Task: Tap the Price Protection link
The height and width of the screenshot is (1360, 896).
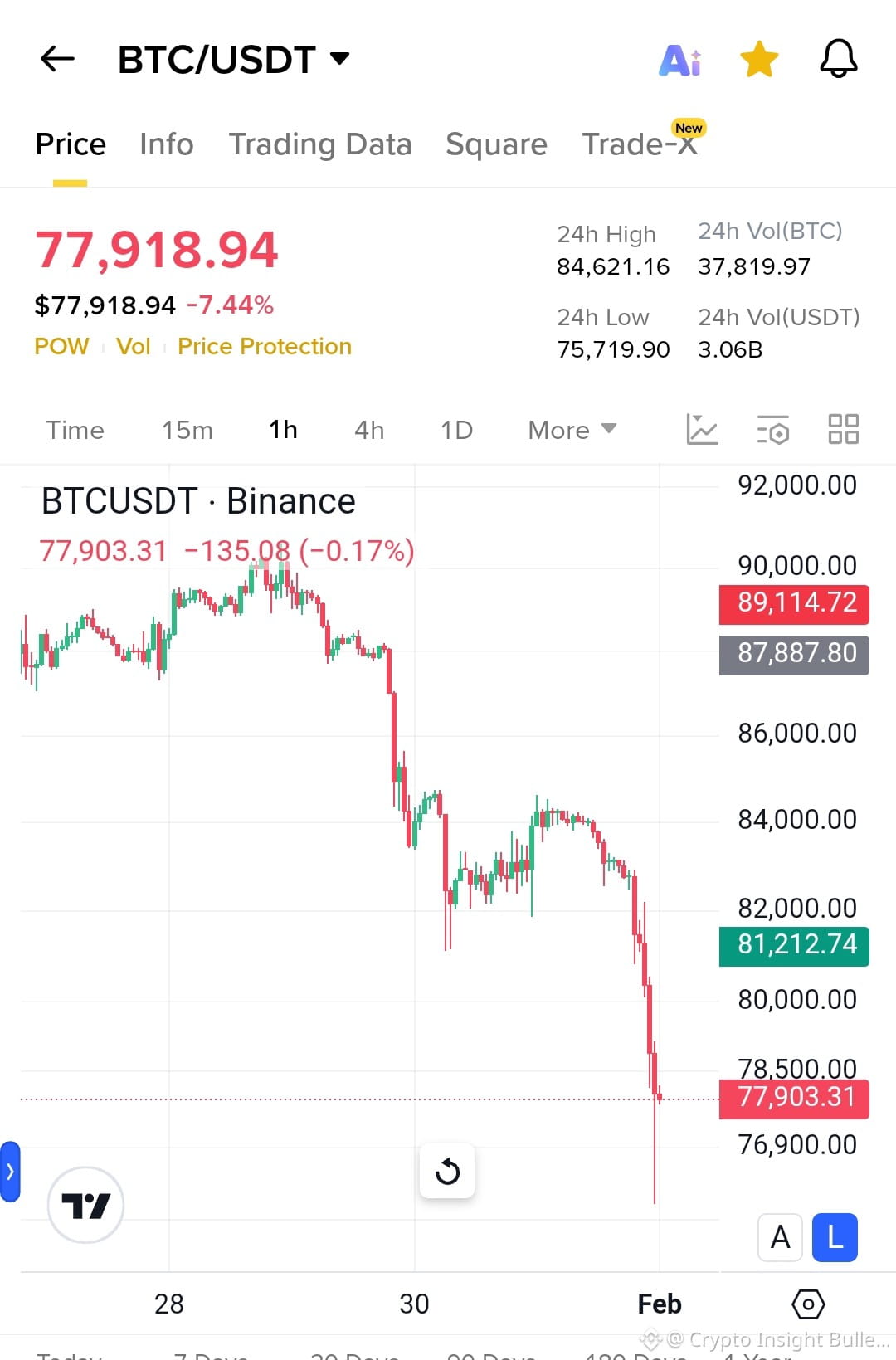Action: coord(265,346)
